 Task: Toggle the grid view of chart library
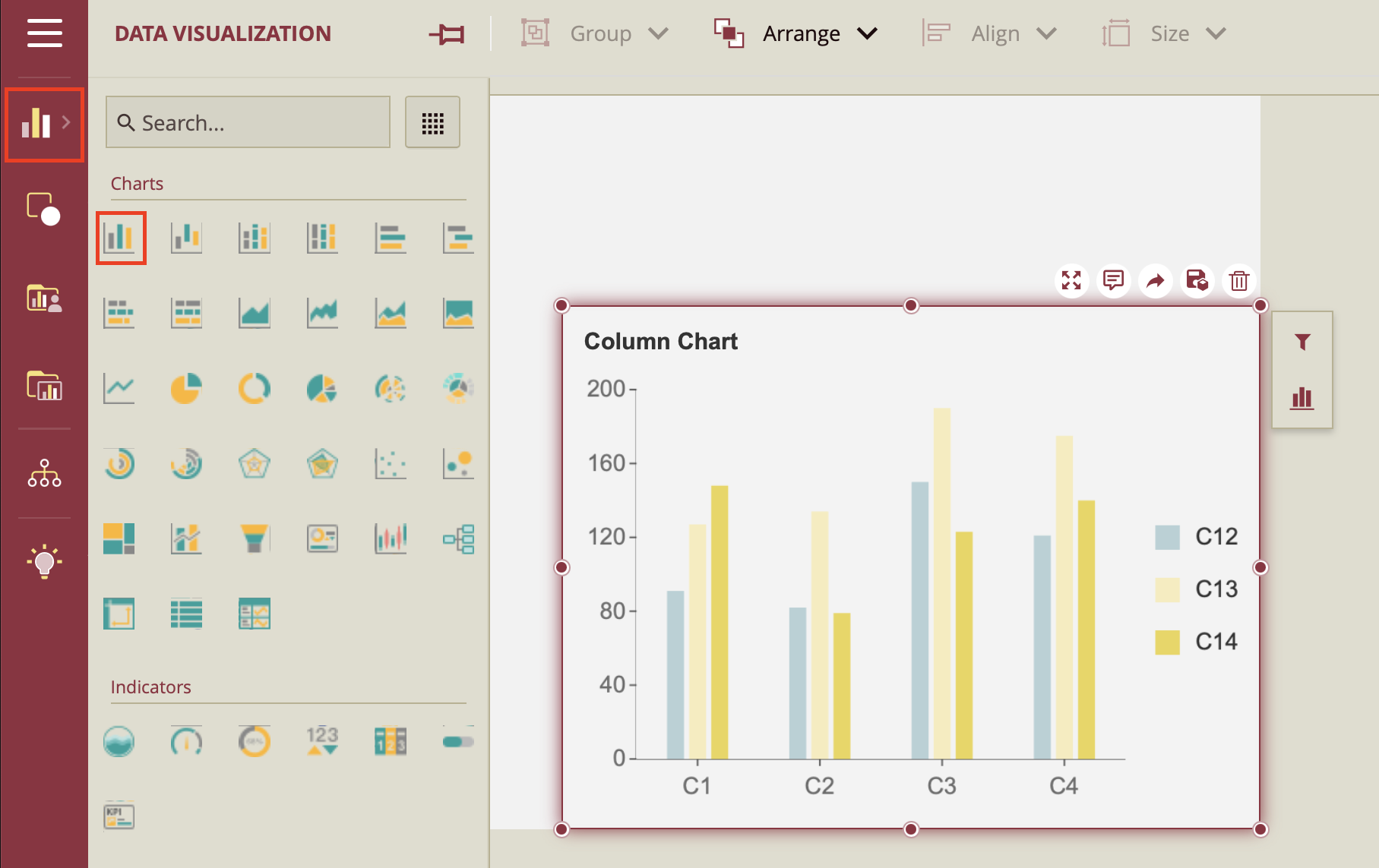432,122
